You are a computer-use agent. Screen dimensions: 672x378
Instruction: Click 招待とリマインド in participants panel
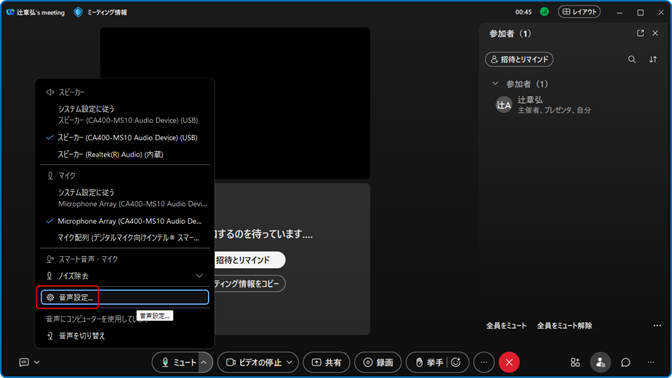click(x=519, y=60)
